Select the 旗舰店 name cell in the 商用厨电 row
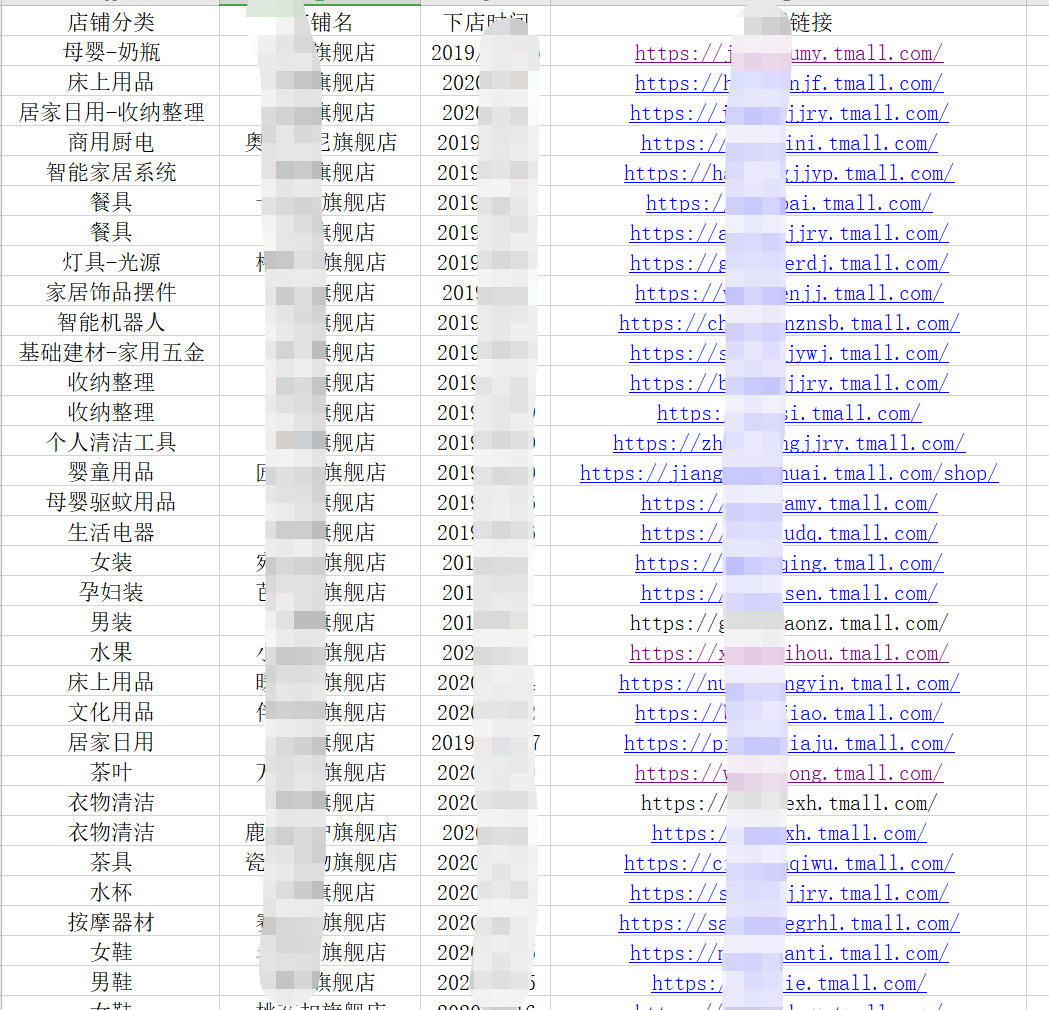This screenshot has width=1049, height=1010. 320,142
